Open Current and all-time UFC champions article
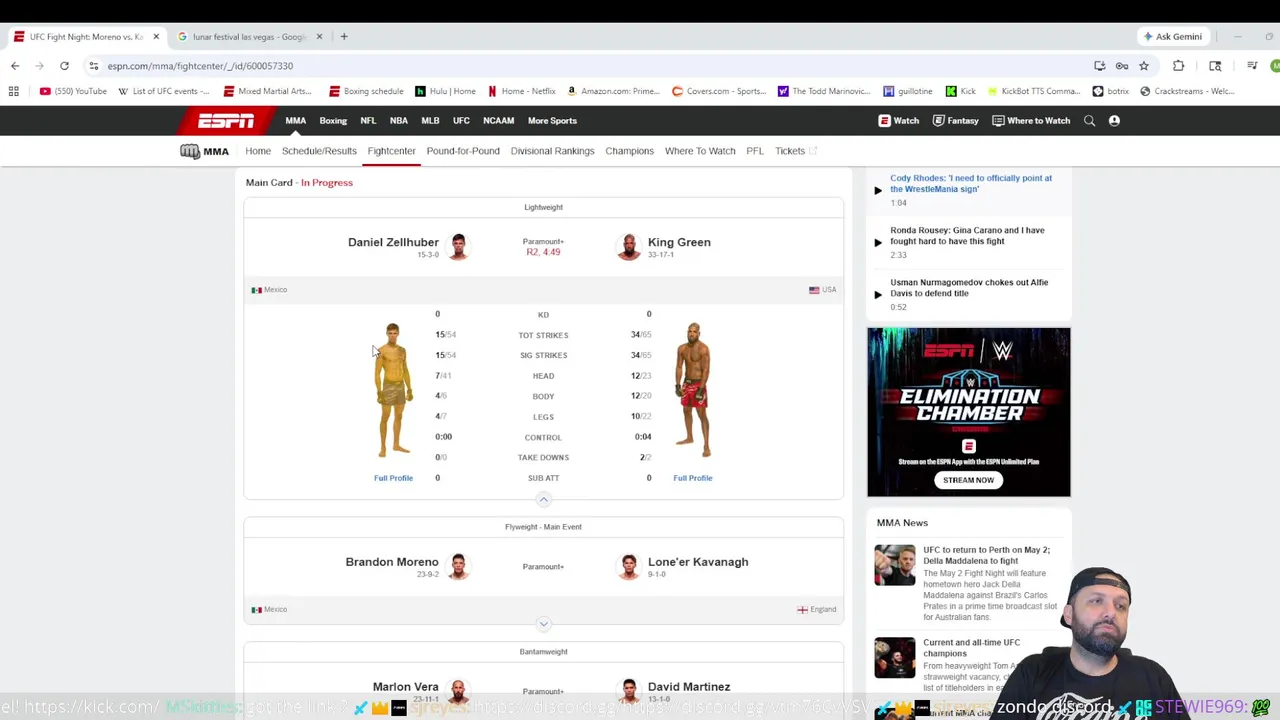Viewport: 1280px width, 720px height. click(x=971, y=648)
